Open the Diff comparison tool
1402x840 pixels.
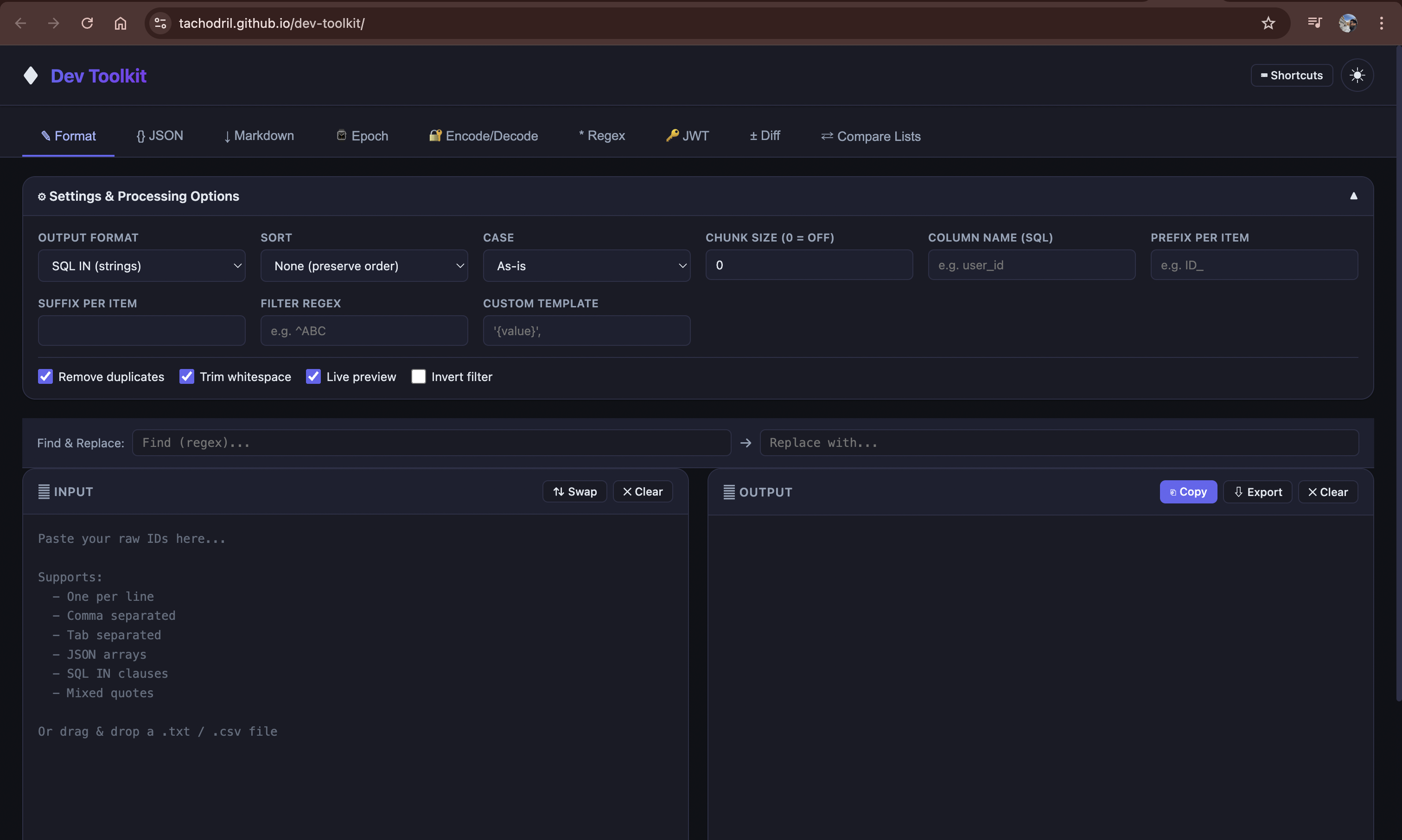click(x=764, y=136)
